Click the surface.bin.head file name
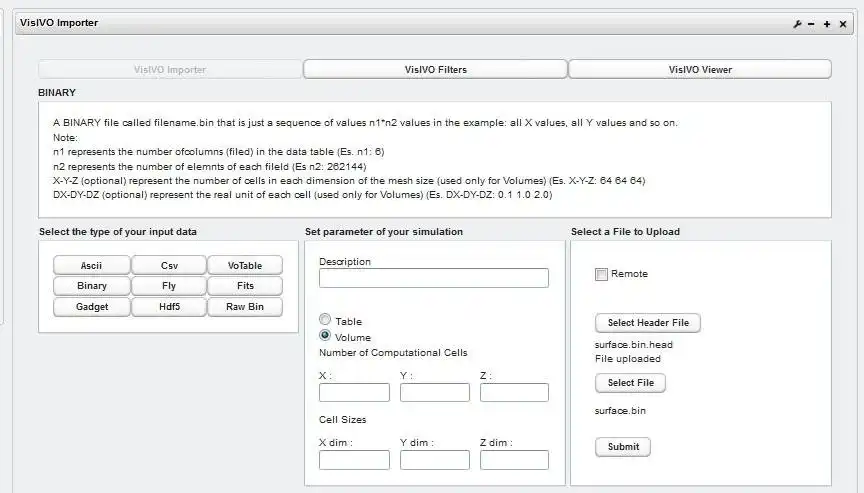Image resolution: width=864 pixels, height=493 pixels. 634,345
